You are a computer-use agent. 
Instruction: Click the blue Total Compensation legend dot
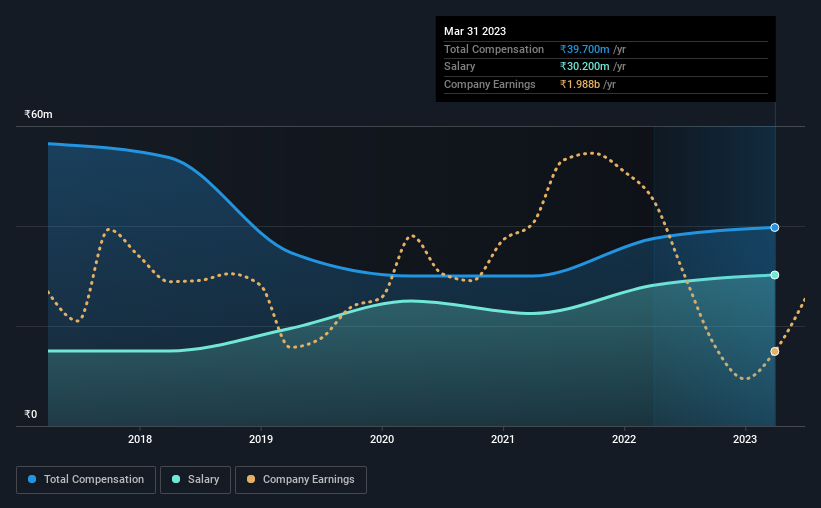coord(32,479)
